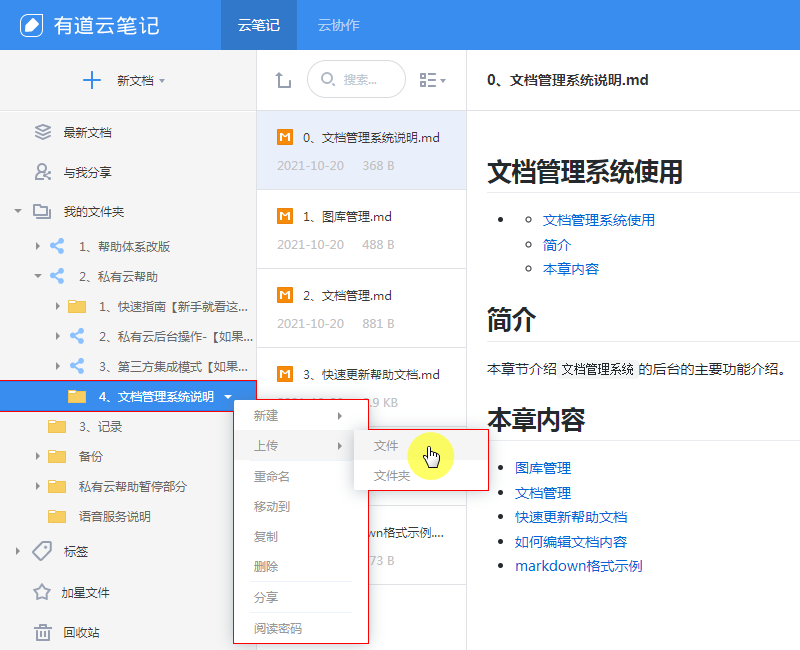Switch to the 云协作 tab

(338, 25)
